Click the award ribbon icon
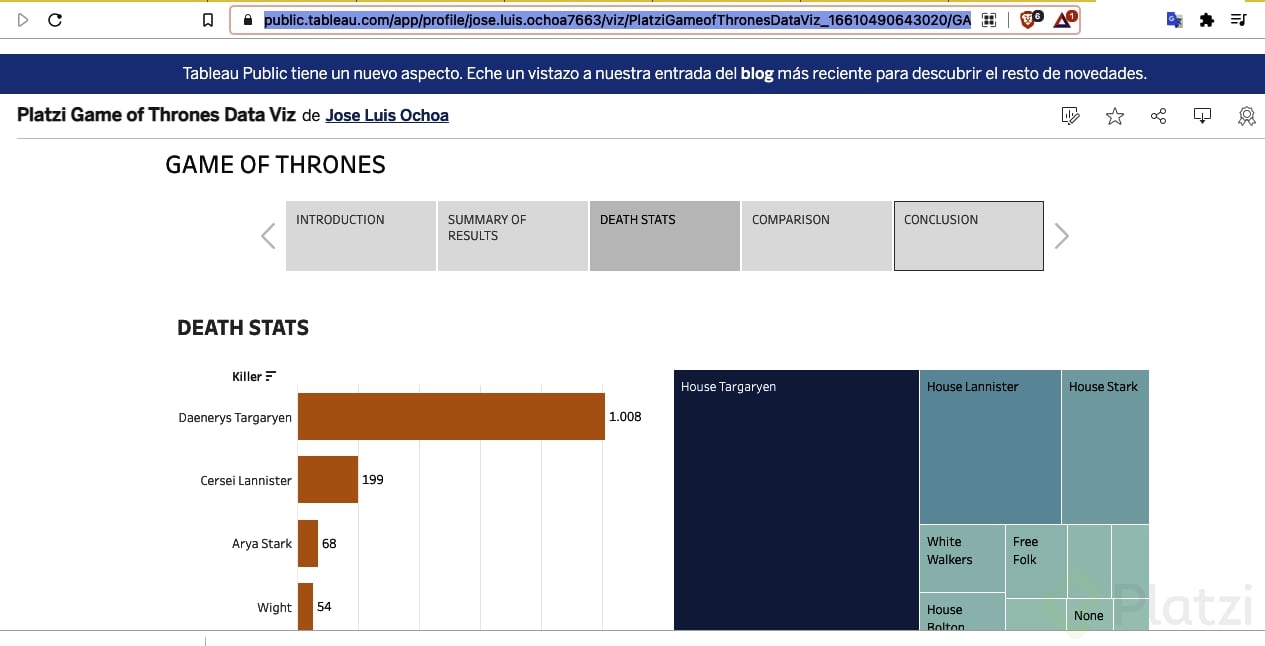Screen dimensions: 1265x646 1246,117
